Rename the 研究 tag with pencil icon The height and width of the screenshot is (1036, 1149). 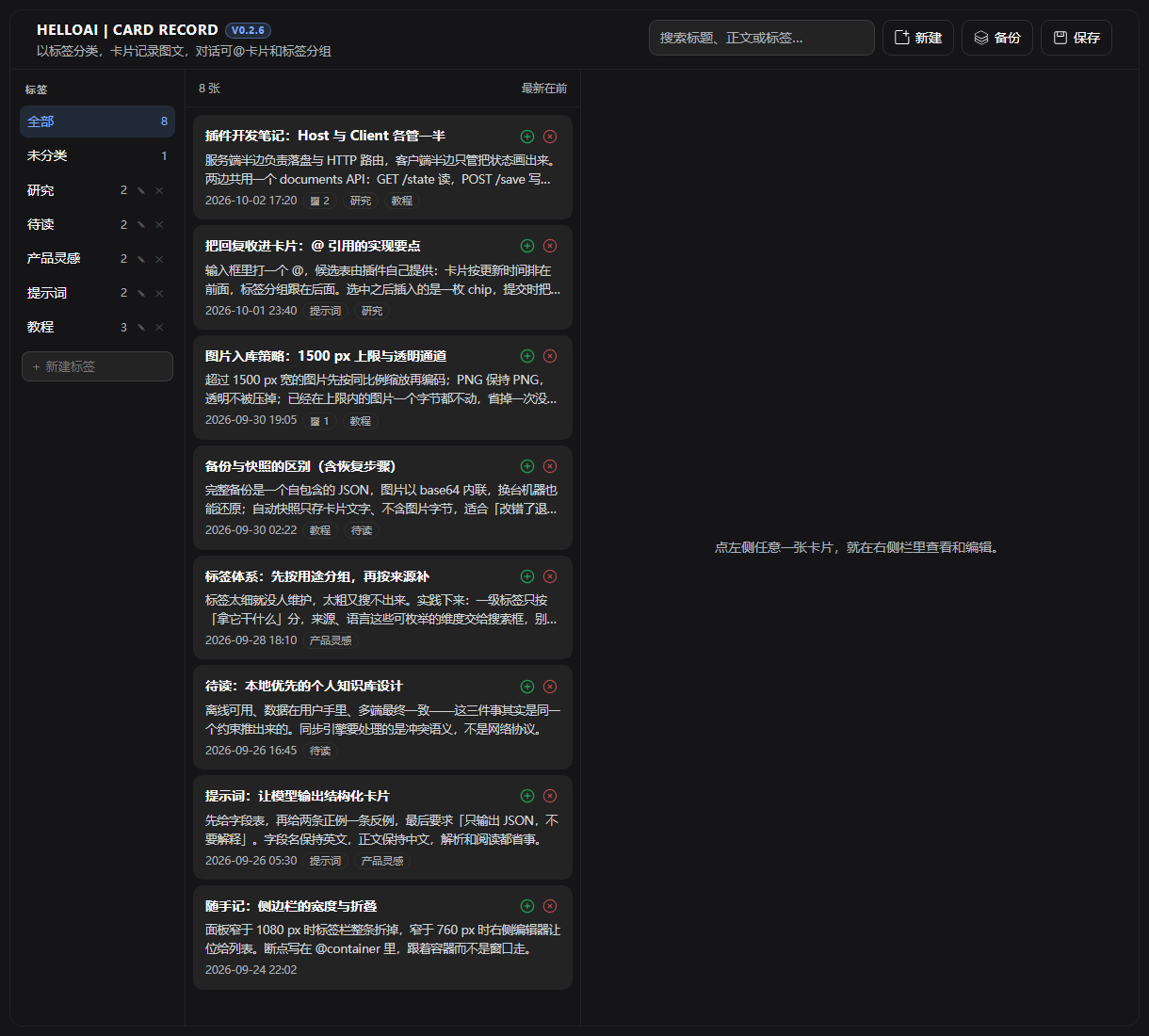pyautogui.click(x=141, y=190)
